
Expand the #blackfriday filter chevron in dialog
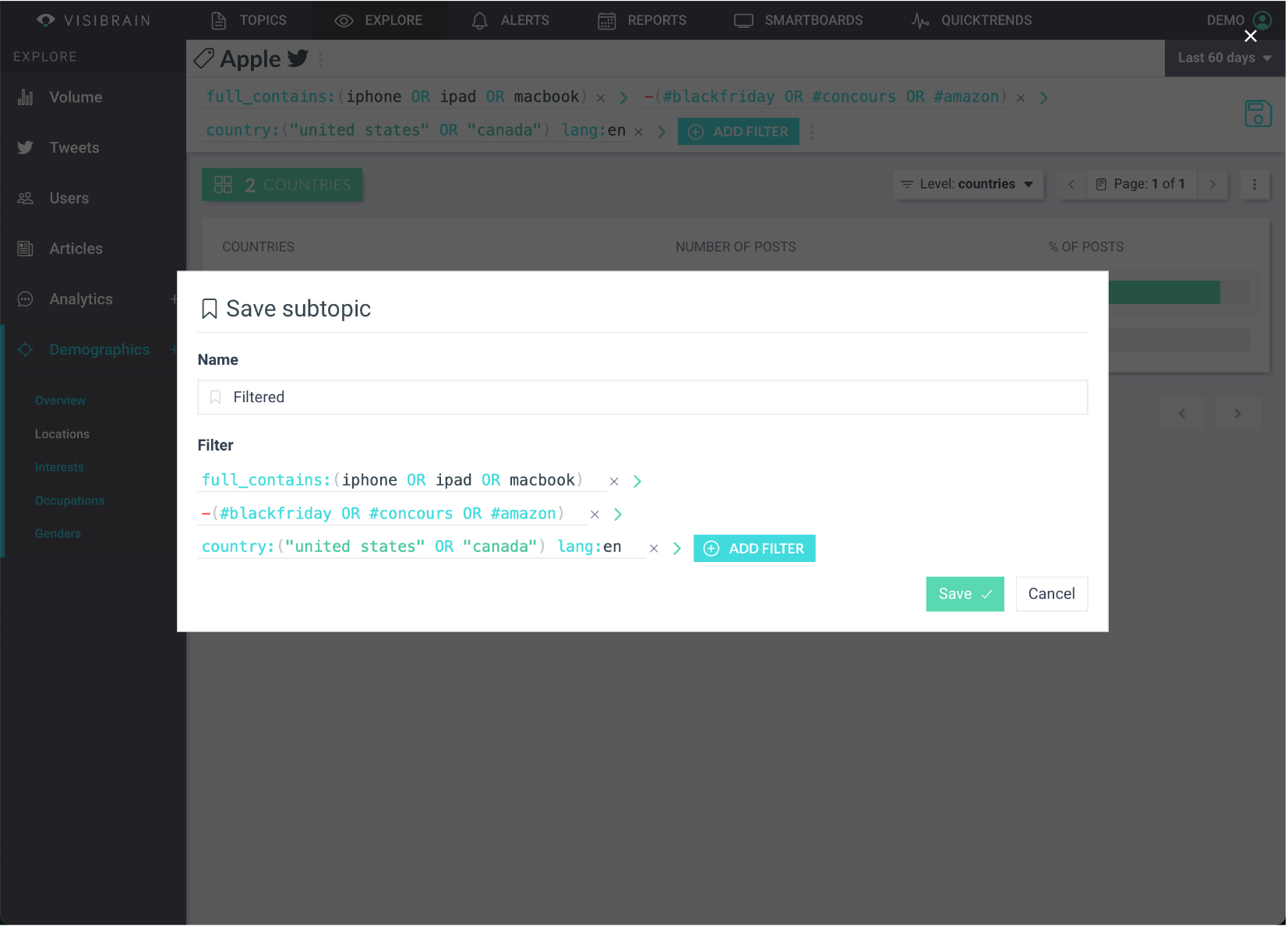point(618,514)
